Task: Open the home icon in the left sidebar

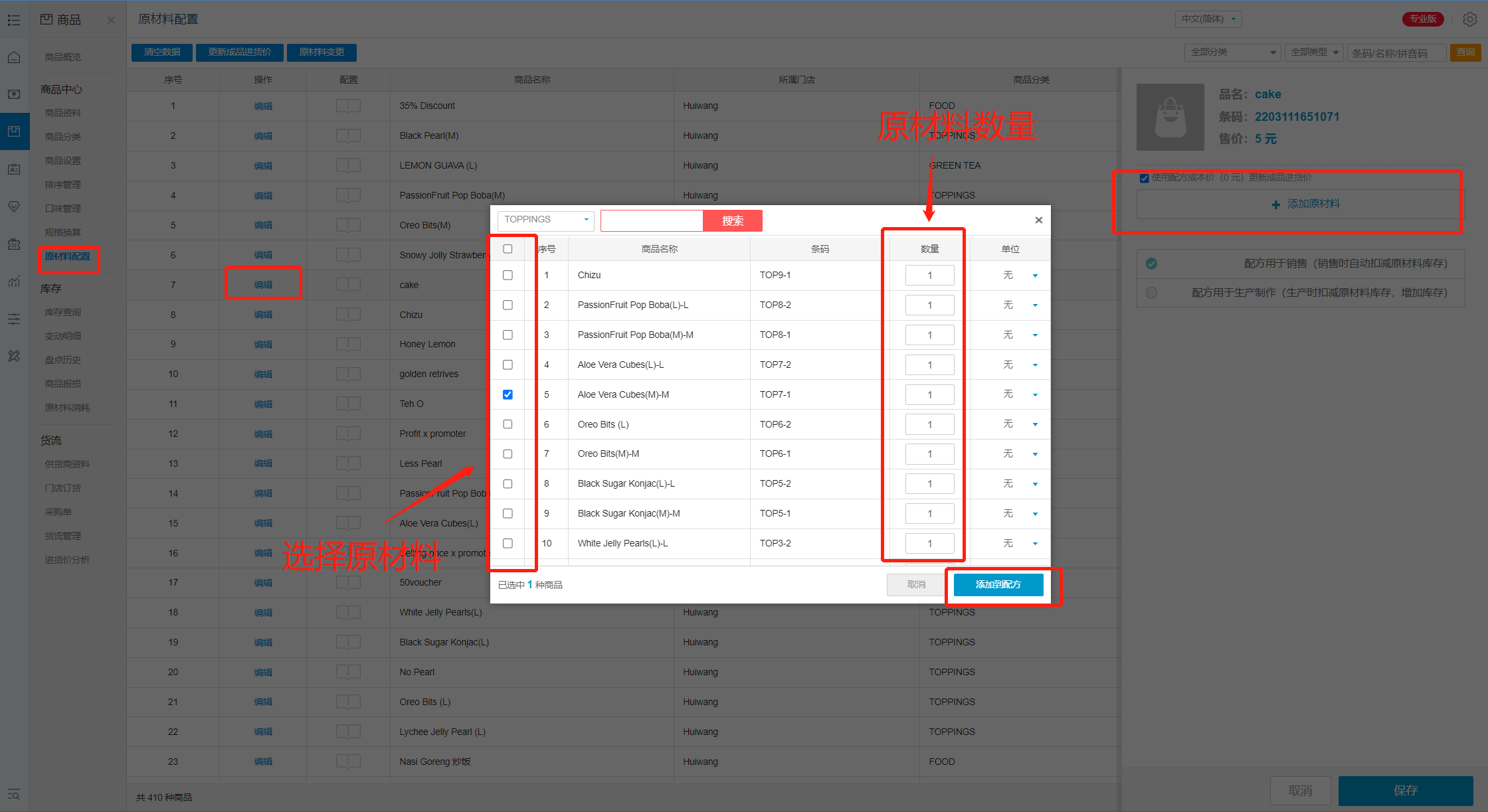Action: tap(14, 58)
